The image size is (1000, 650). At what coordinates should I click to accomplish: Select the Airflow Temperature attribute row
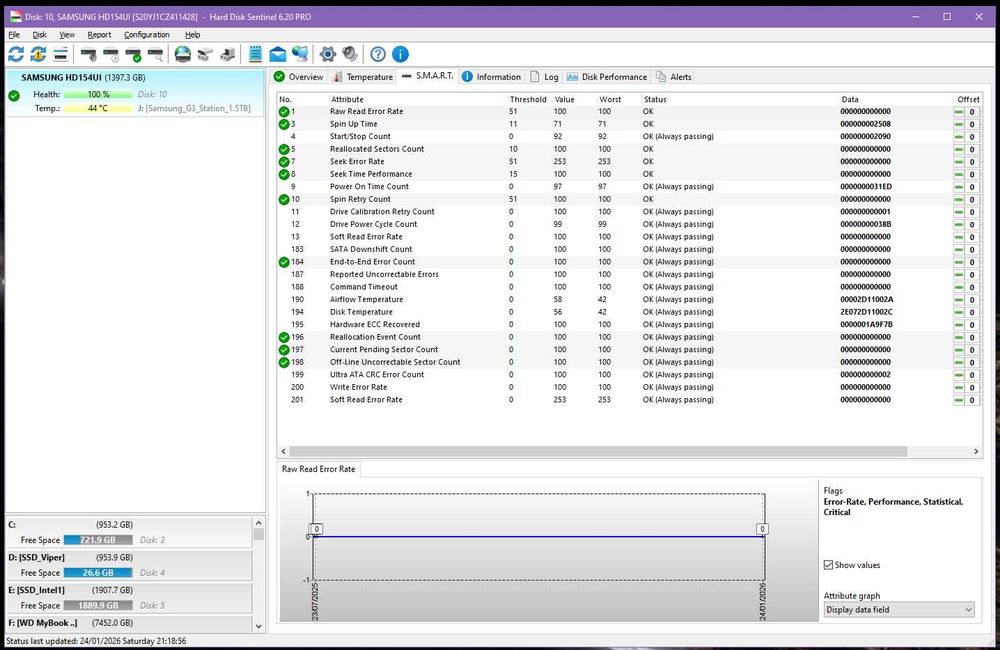[x=629, y=300]
